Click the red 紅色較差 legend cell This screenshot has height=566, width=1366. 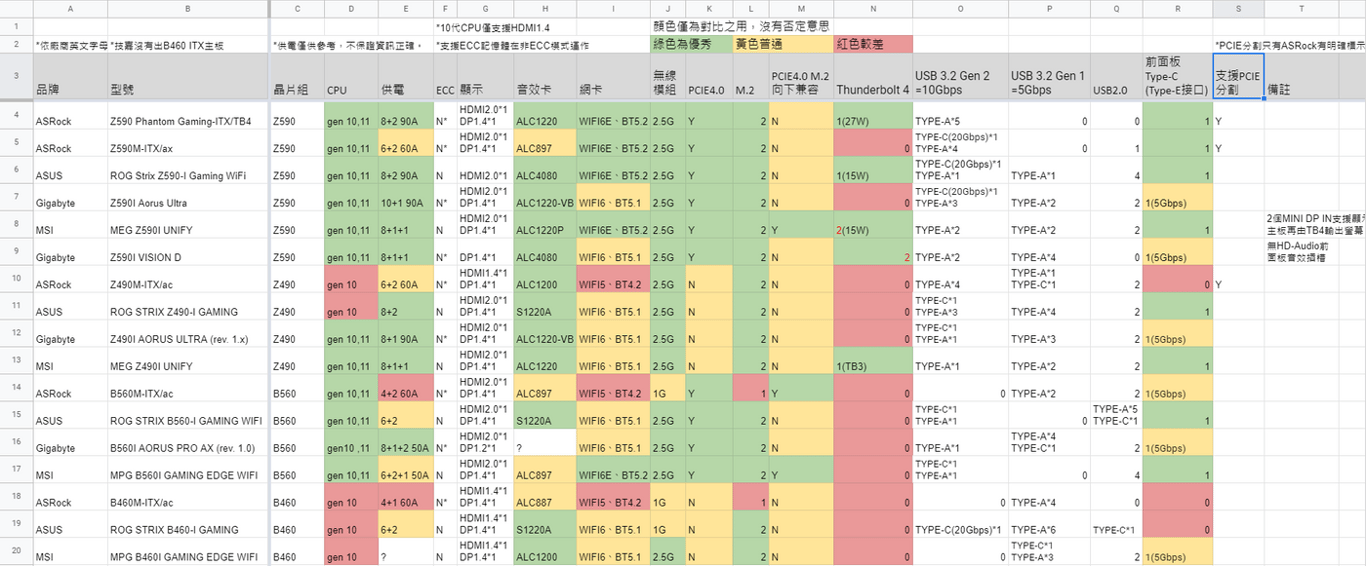[x=872, y=44]
